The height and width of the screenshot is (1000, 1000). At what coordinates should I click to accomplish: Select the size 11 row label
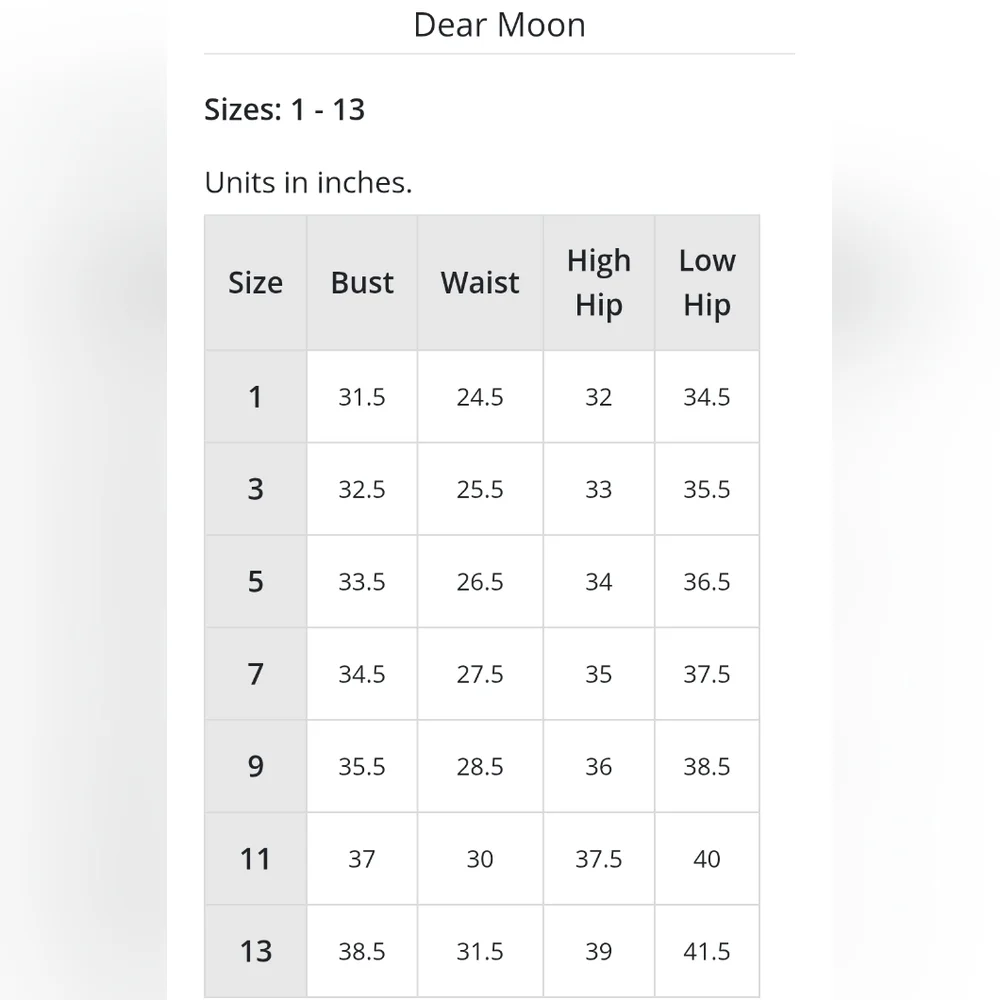256,859
